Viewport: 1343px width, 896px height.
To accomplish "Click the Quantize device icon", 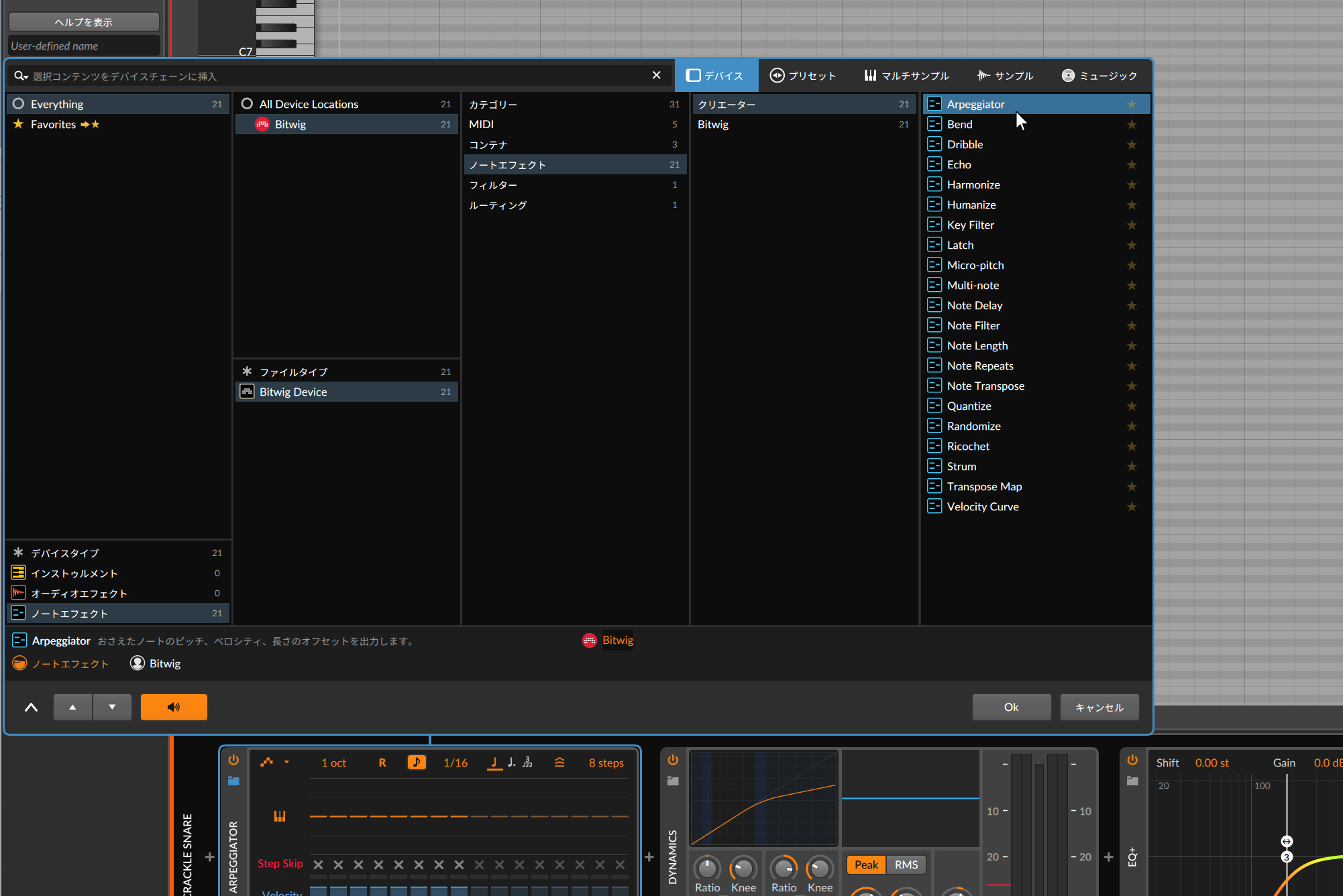I will tap(934, 406).
